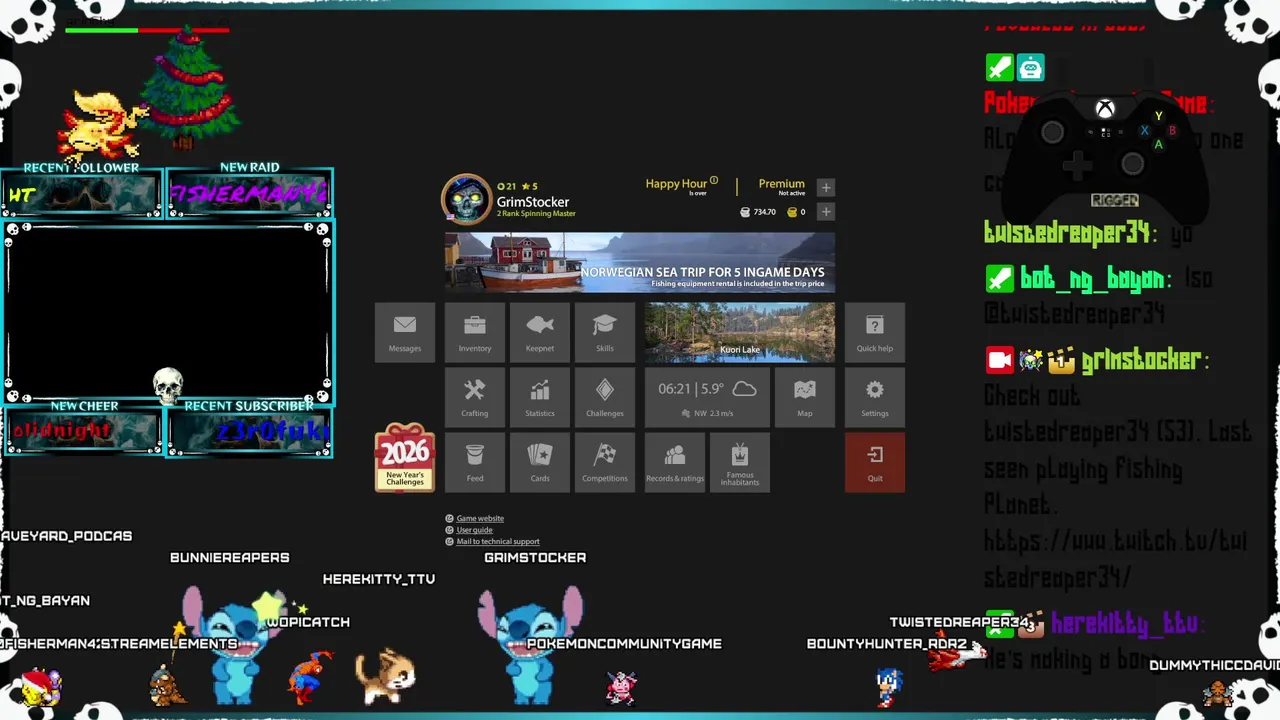The width and height of the screenshot is (1280, 720).
Task: Click the twistedreaper34 chat username
Action: pos(1067,234)
